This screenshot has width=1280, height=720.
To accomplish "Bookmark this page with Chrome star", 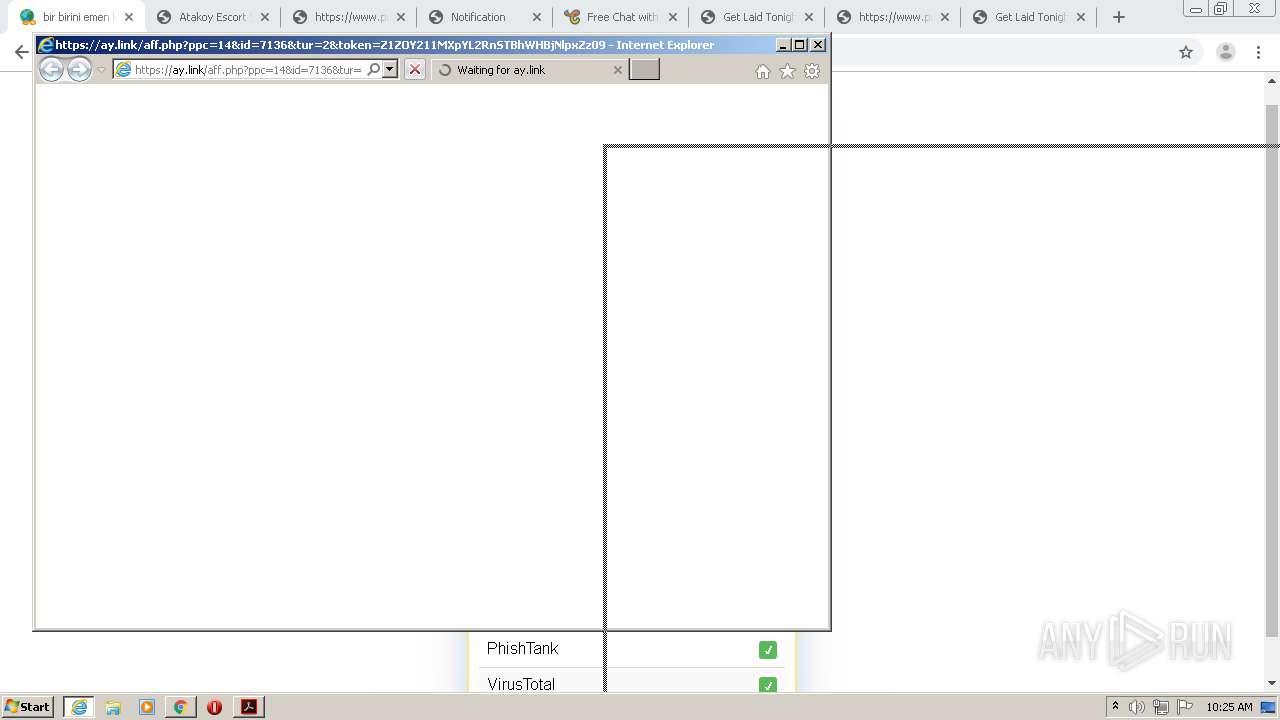I will [1186, 52].
